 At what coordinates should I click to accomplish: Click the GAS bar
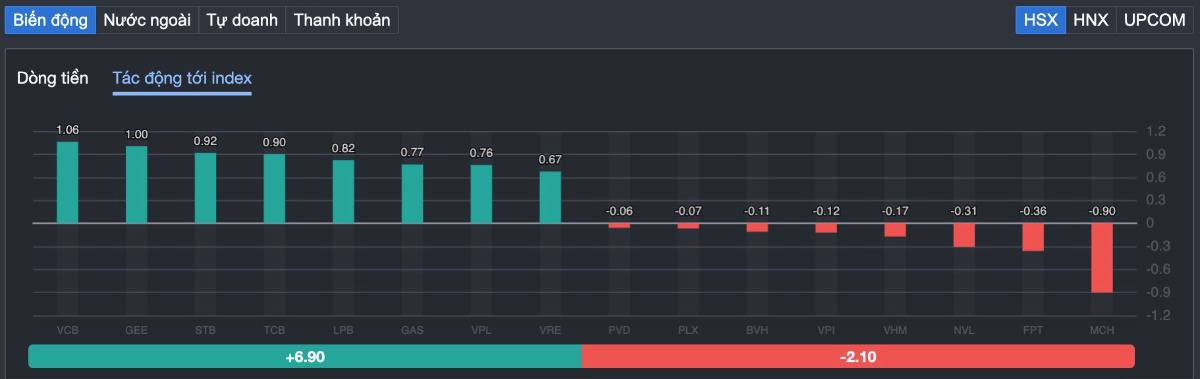pyautogui.click(x=412, y=193)
